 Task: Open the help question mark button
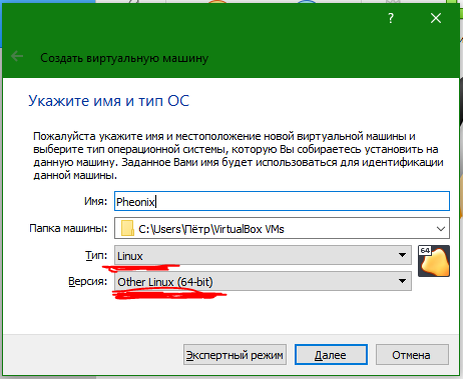pyautogui.click(x=391, y=18)
